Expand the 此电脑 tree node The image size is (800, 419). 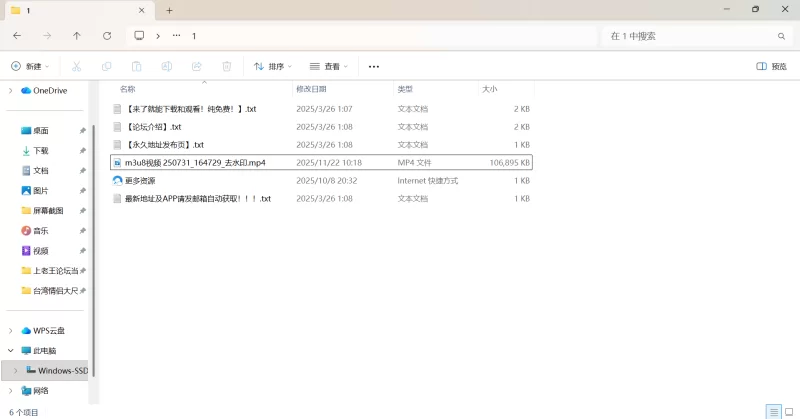[10, 351]
